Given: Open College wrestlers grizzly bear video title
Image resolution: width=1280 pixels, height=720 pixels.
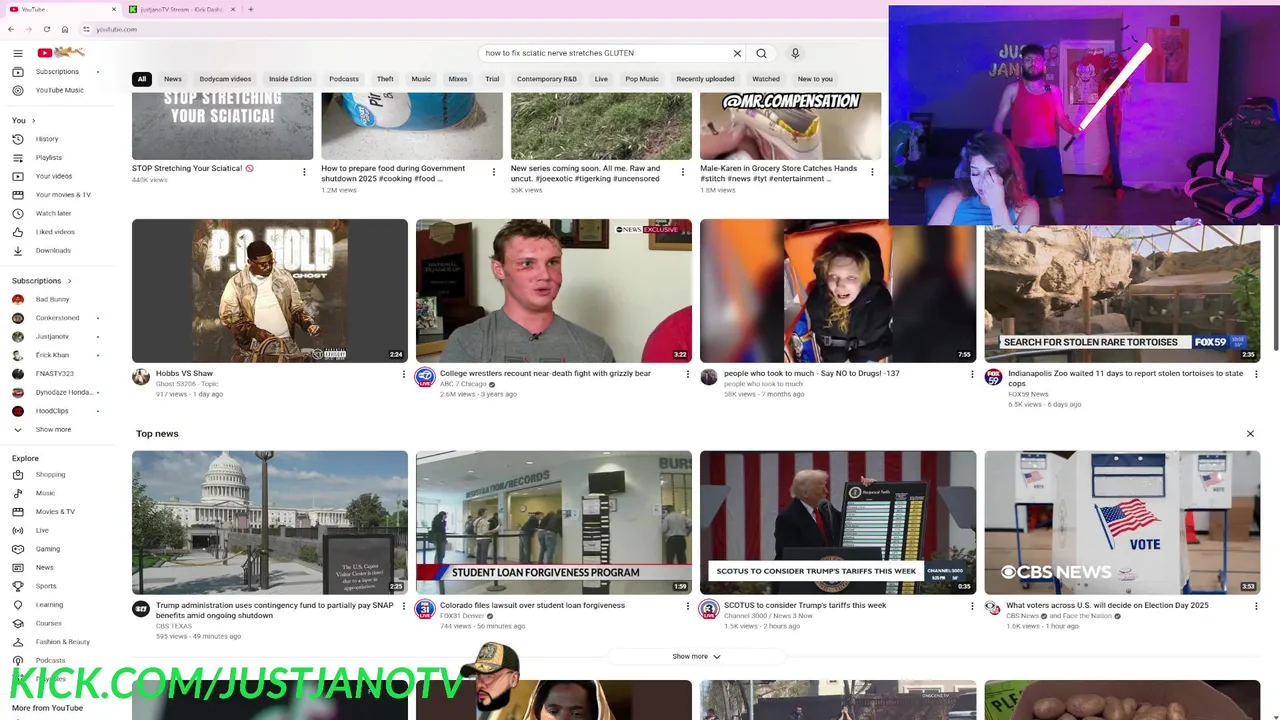Looking at the screenshot, I should tap(545, 374).
